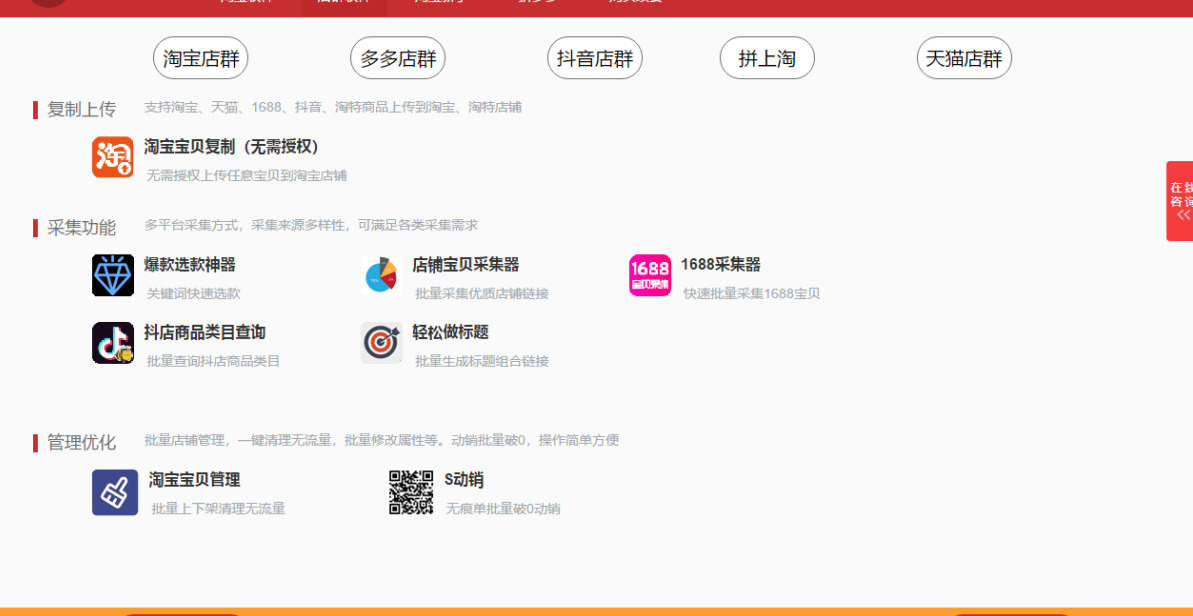Viewport: 1193px width, 616px height.
Task: Click description 批量采集优质店铺链接
Action: (x=482, y=294)
